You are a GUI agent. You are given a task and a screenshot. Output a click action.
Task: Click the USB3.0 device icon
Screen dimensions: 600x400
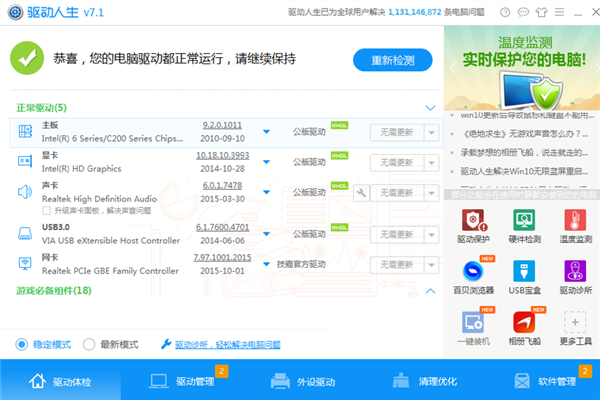(25, 233)
